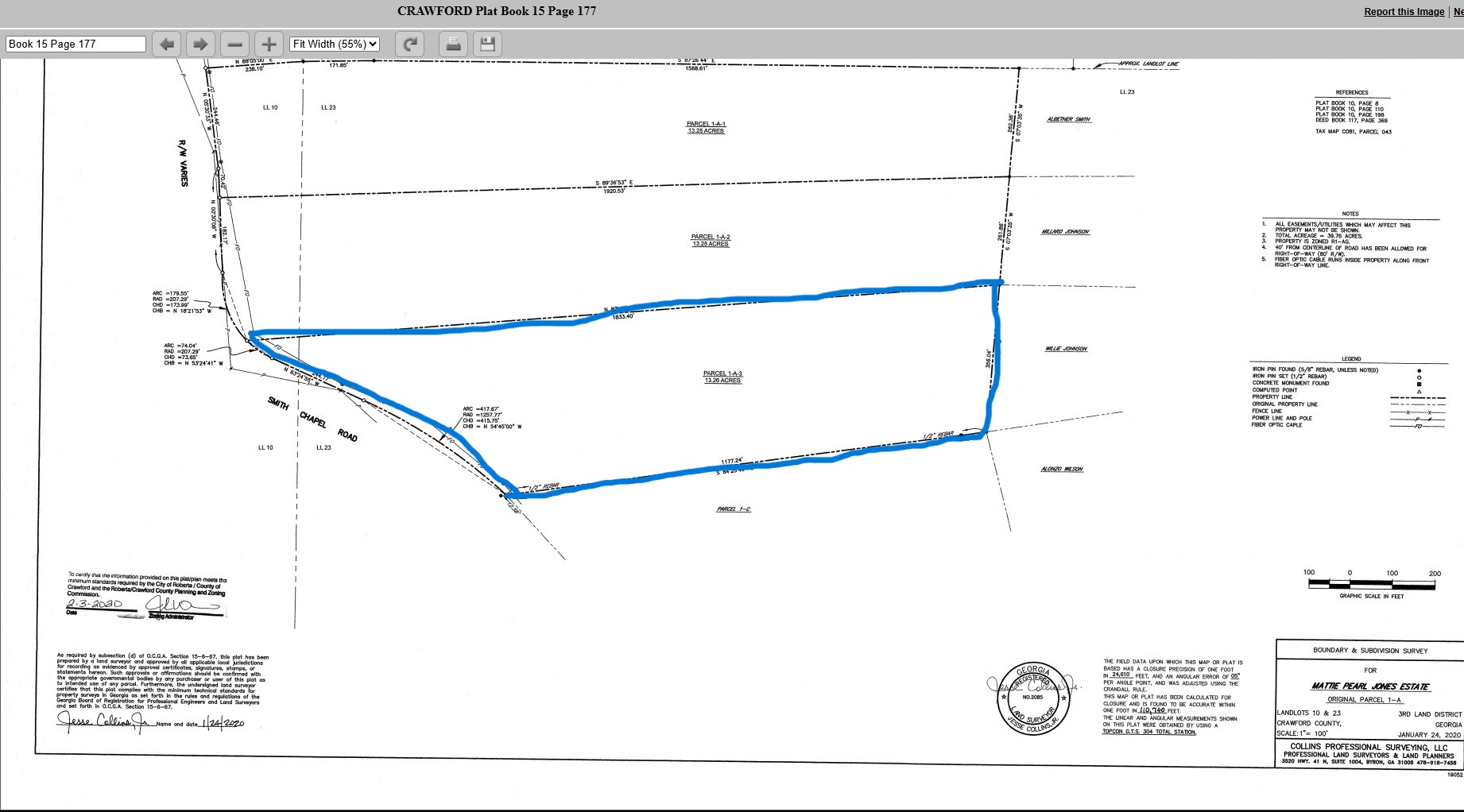Image resolution: width=1464 pixels, height=812 pixels.
Task: Click the CRAWFORD Plat Book page heading
Action: (497, 11)
